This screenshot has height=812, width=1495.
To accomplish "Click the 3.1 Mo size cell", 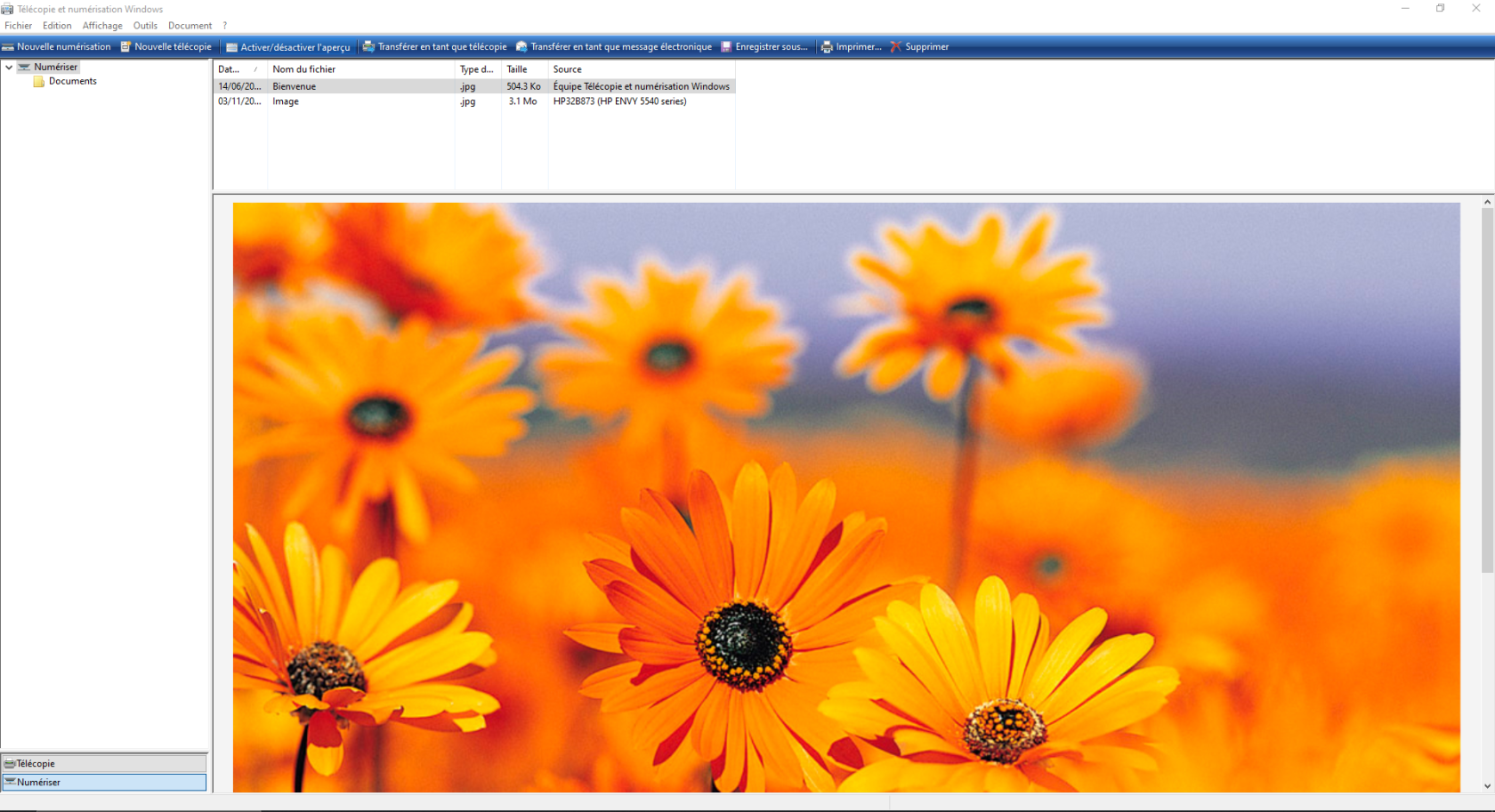I will pos(523,101).
